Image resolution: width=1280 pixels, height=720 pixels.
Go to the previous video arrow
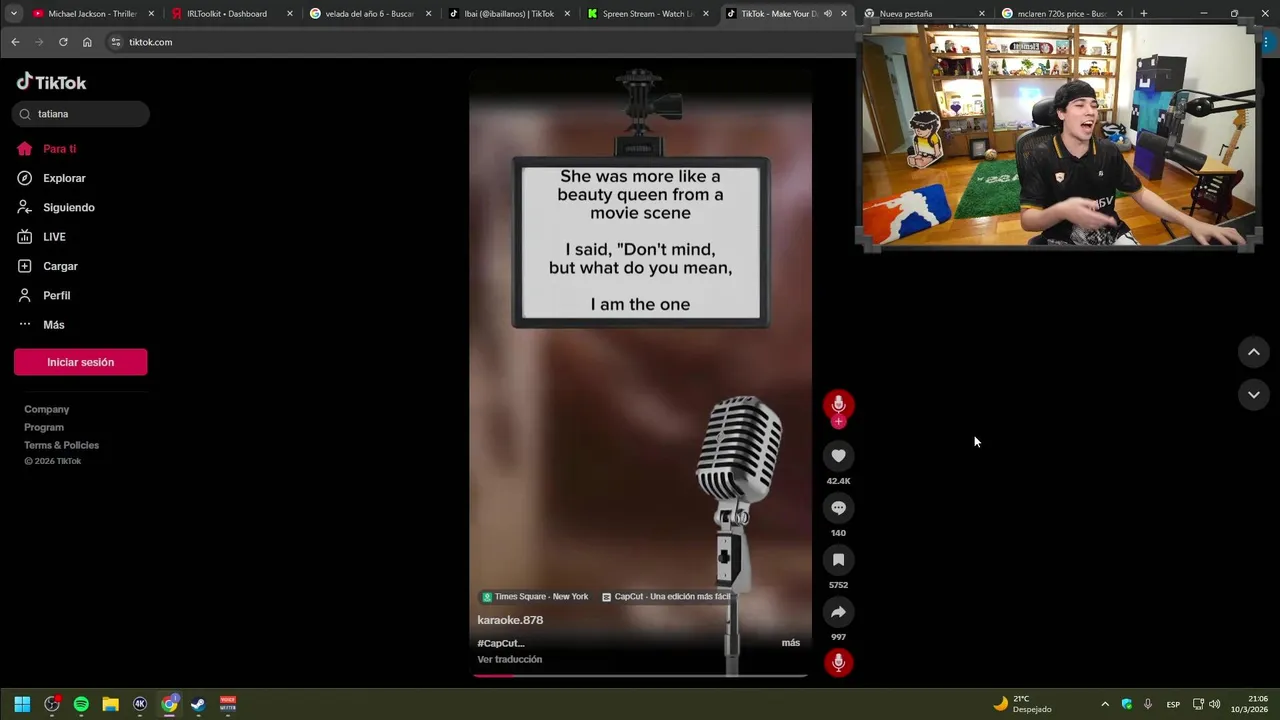coord(1253,352)
